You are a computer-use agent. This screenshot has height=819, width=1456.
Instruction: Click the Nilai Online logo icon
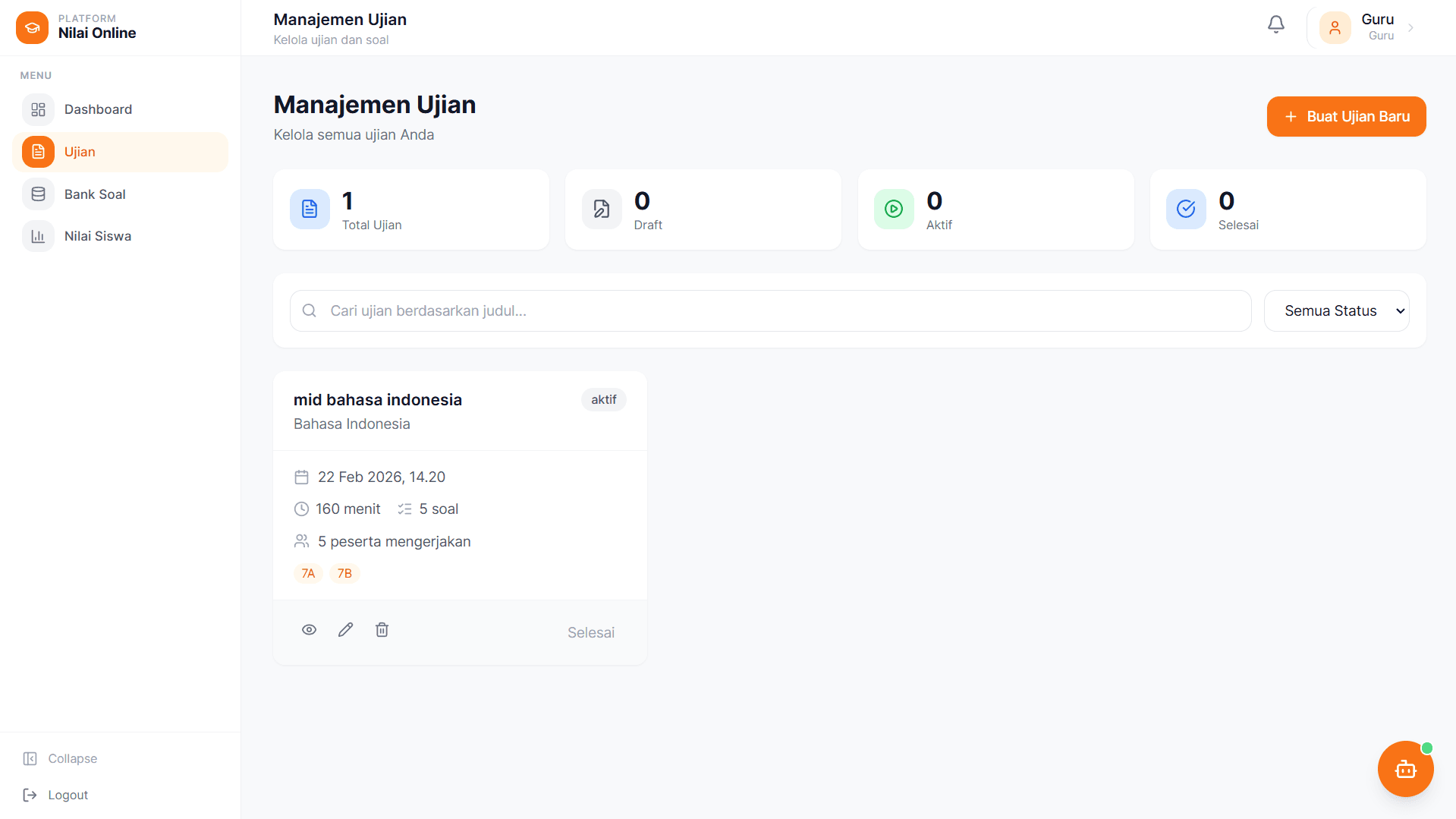32,27
